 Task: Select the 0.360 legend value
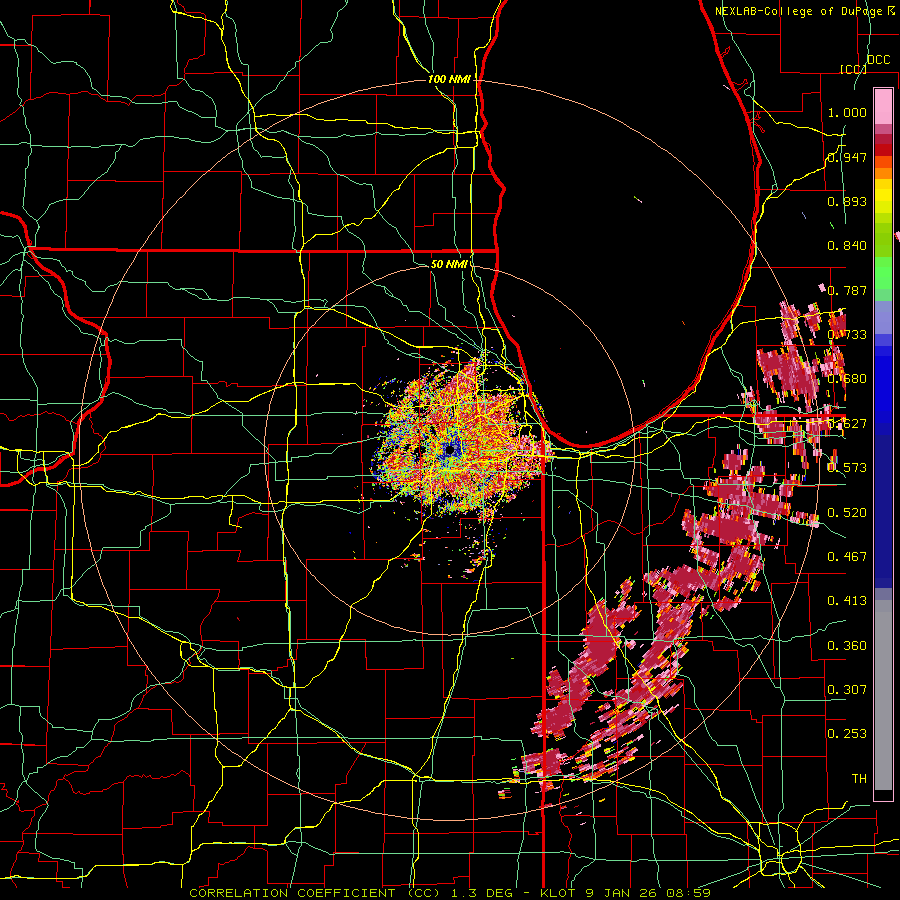click(x=847, y=646)
